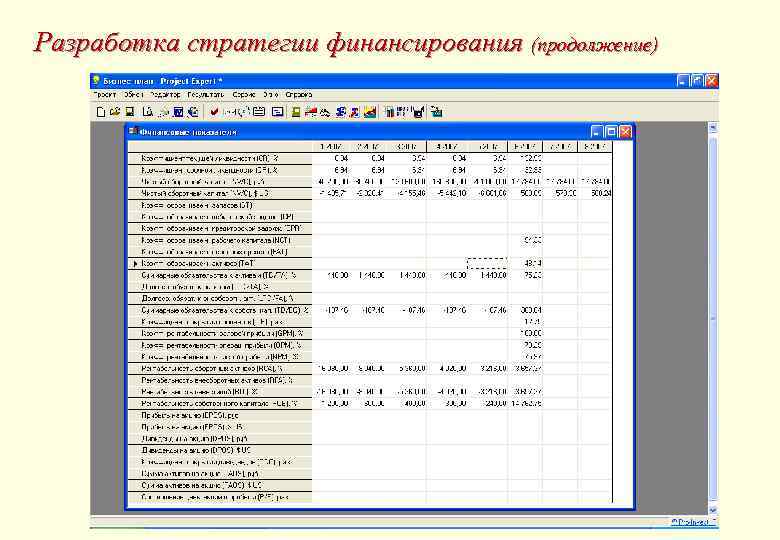The image size is (780, 540).
Task: Click the red bar toolbar icon
Action: click(311, 112)
